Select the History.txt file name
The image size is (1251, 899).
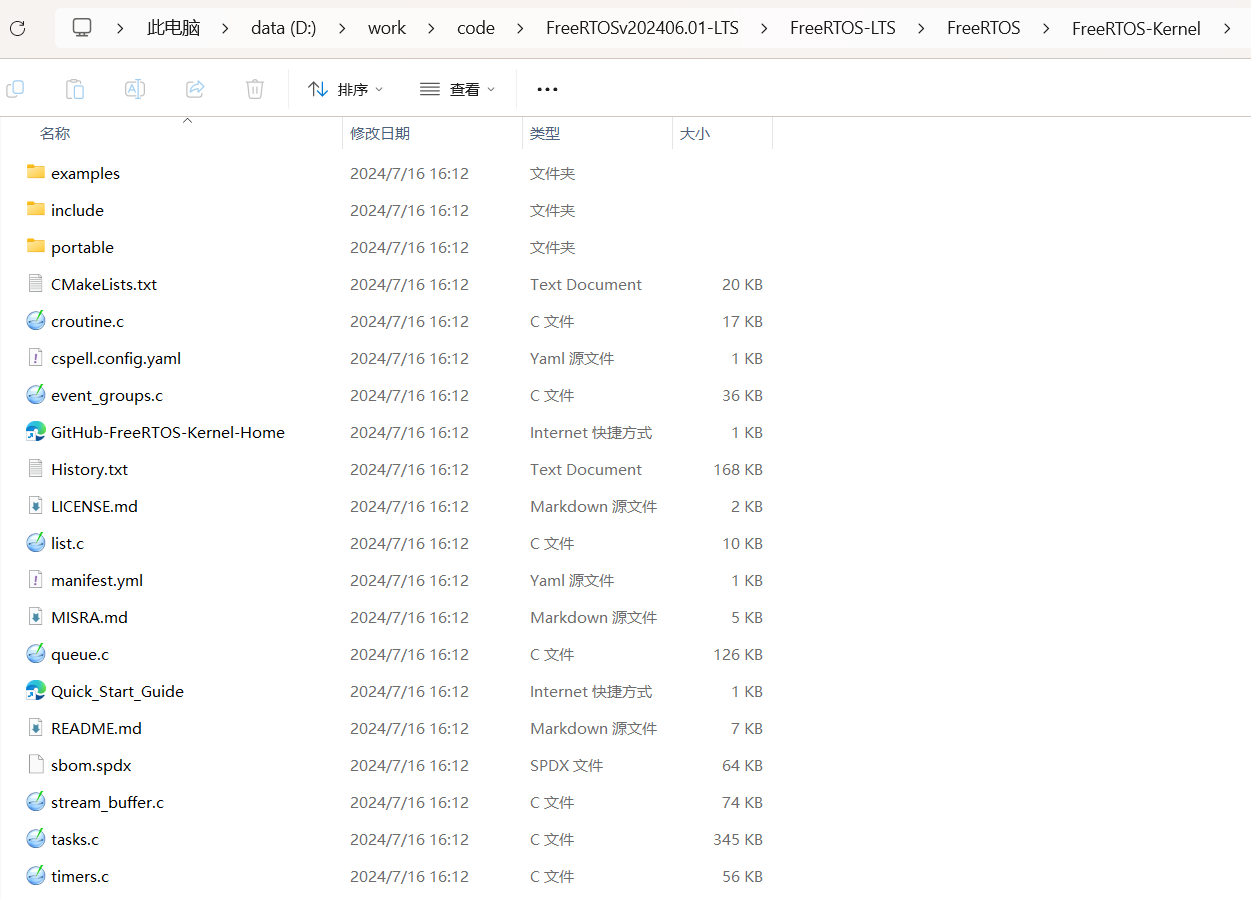[90, 469]
